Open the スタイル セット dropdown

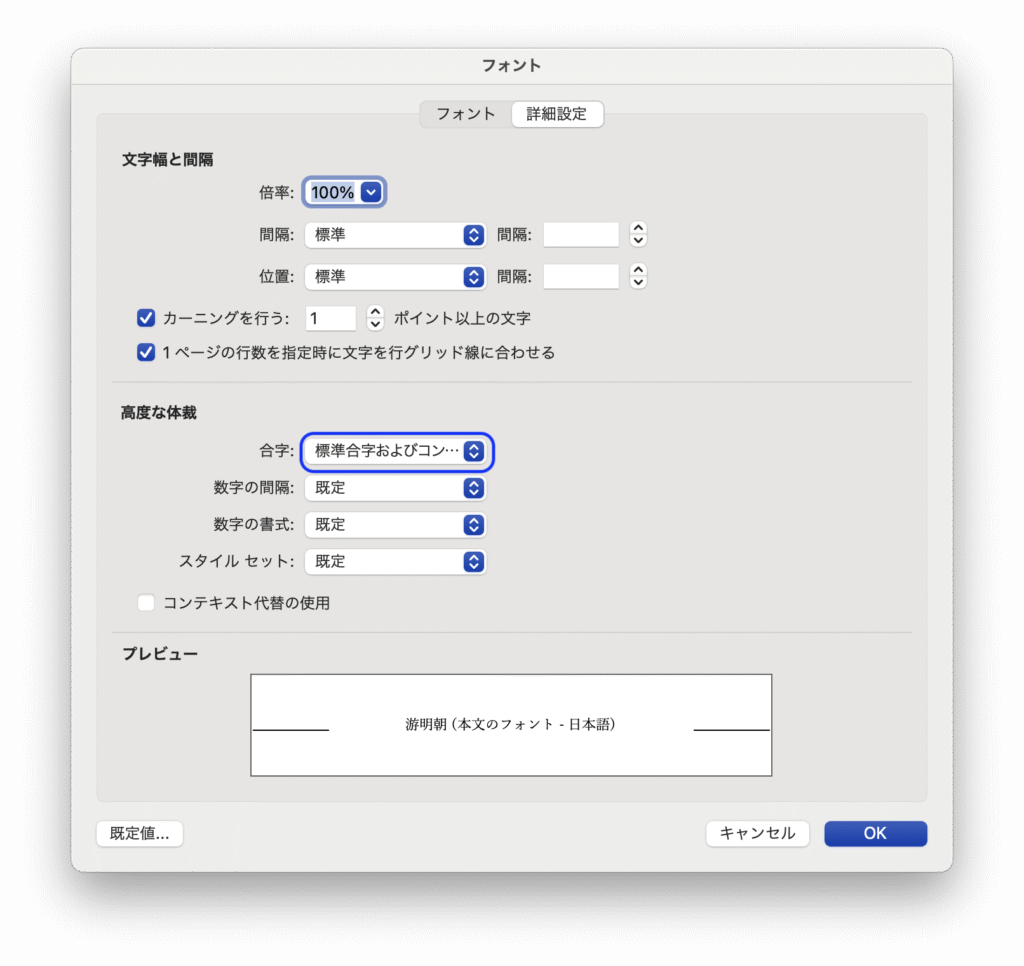pos(395,562)
